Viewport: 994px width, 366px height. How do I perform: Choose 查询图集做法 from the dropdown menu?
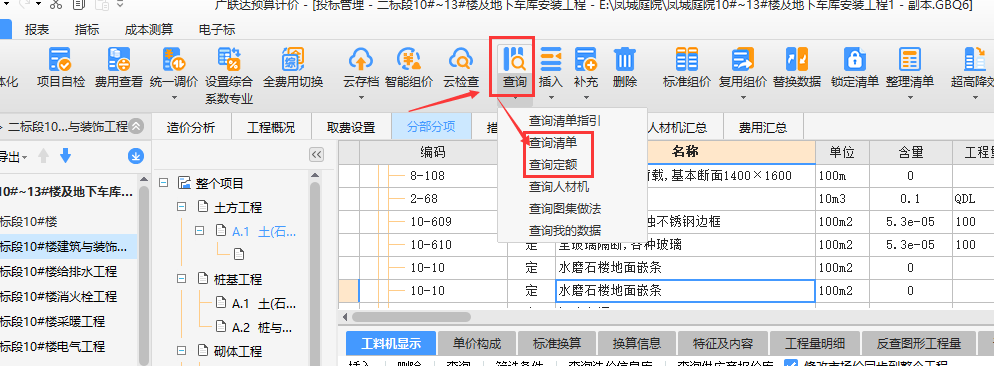[x=565, y=208]
